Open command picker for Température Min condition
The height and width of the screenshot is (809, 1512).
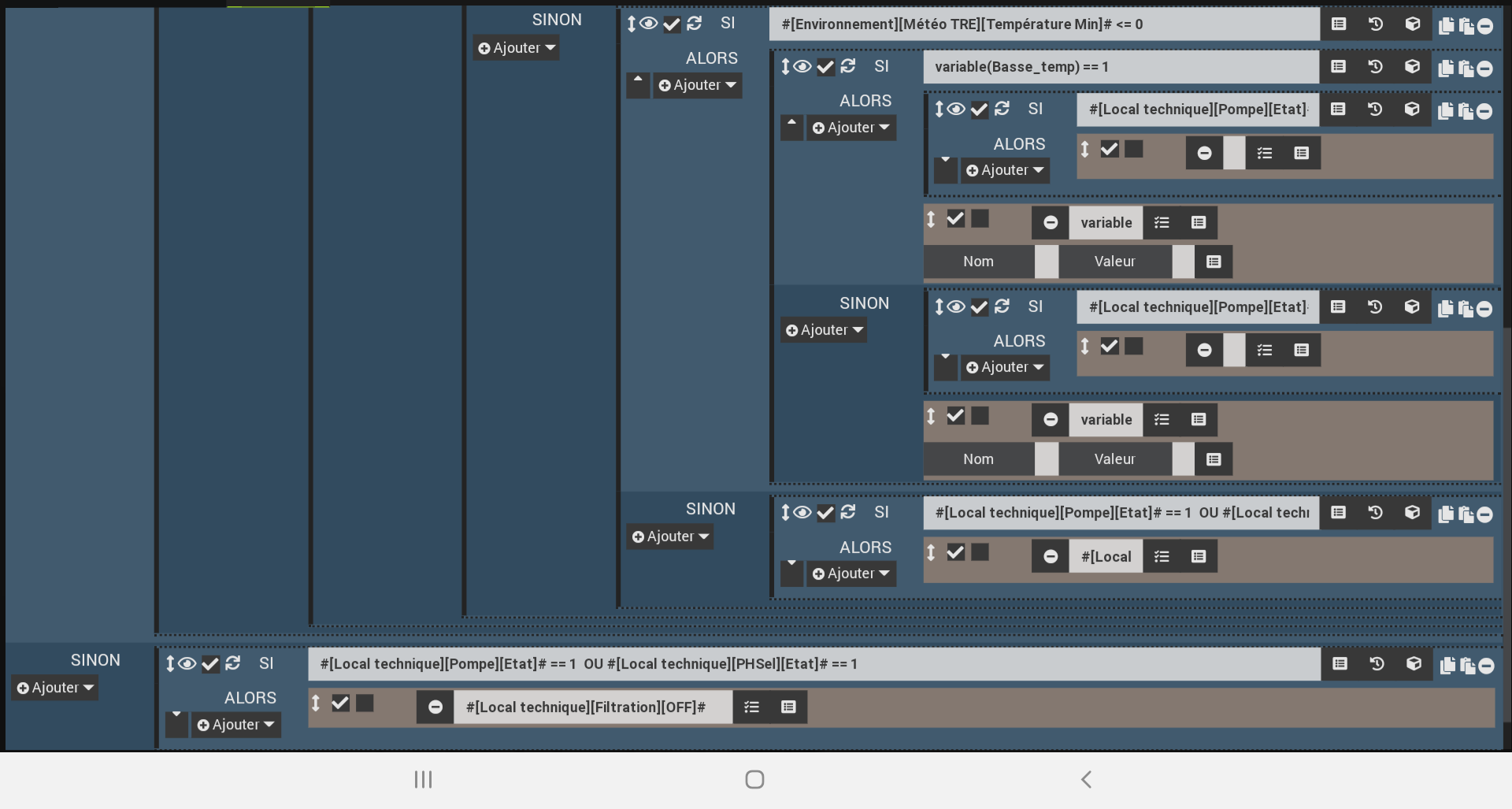tap(1339, 24)
